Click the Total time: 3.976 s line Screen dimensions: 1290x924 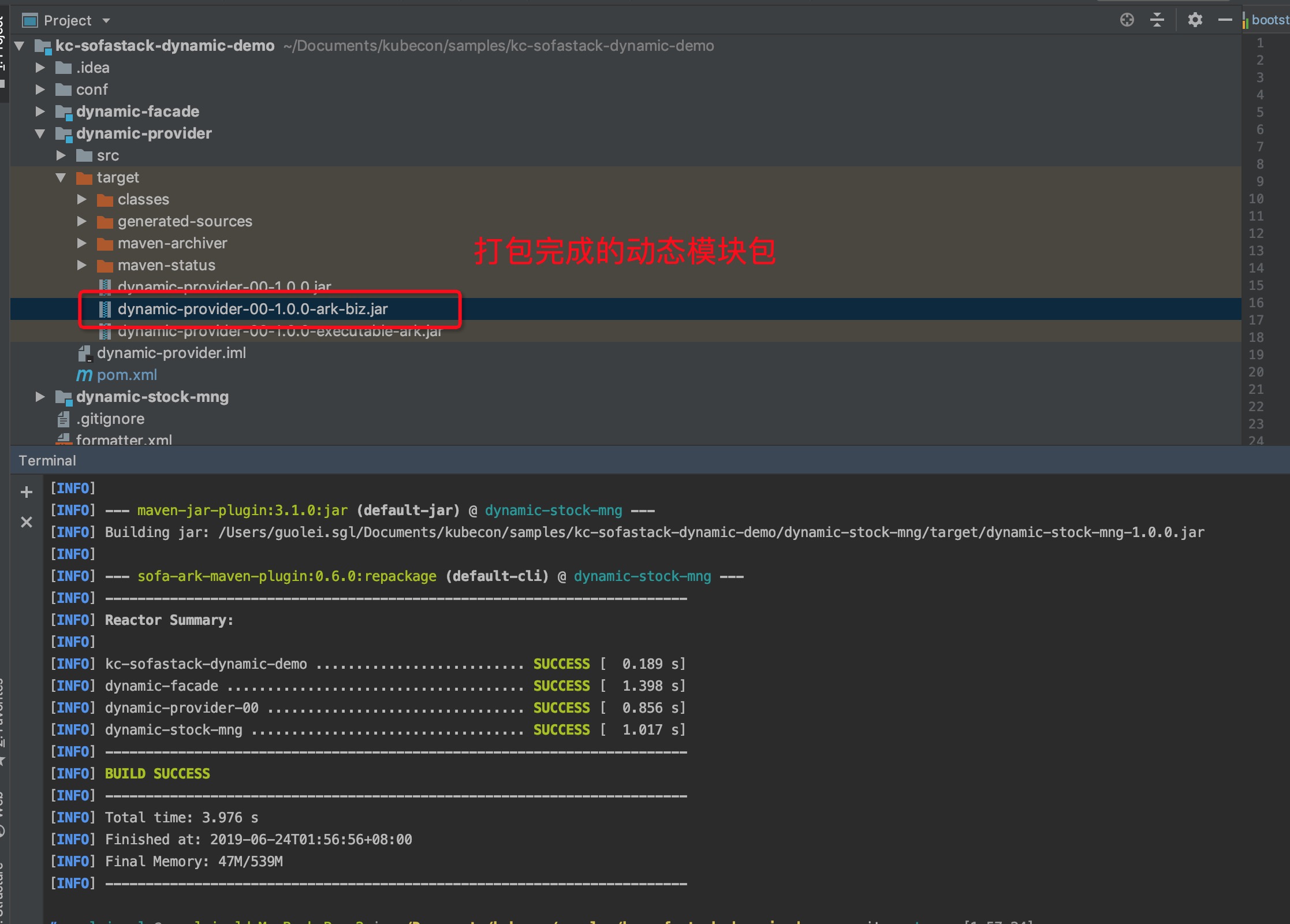coord(182,817)
